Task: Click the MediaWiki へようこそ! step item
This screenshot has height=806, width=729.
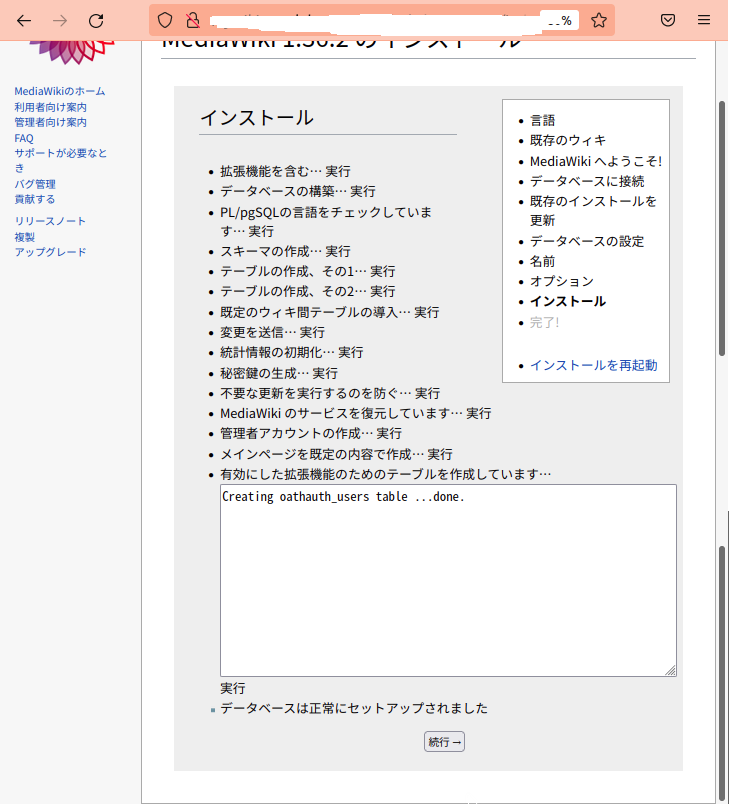Action: point(596,161)
